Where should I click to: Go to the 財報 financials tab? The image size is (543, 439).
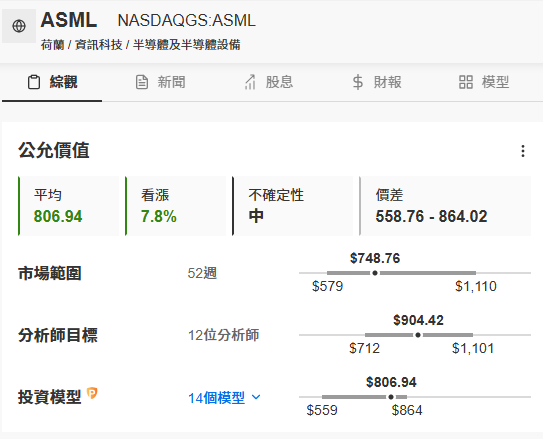click(376, 82)
